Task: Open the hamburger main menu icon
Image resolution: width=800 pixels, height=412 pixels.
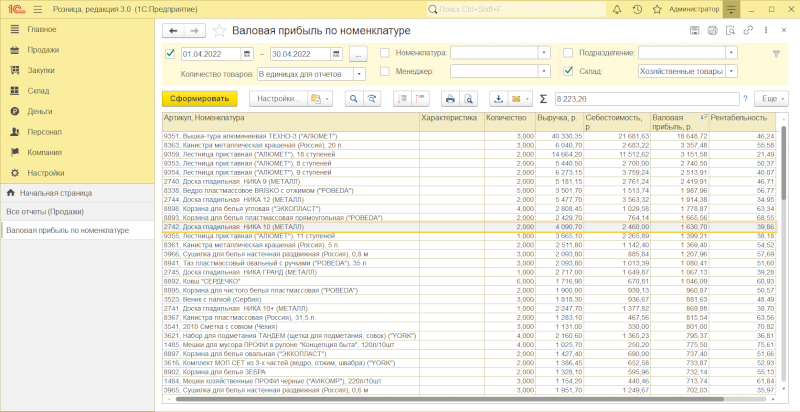Action: (37, 9)
